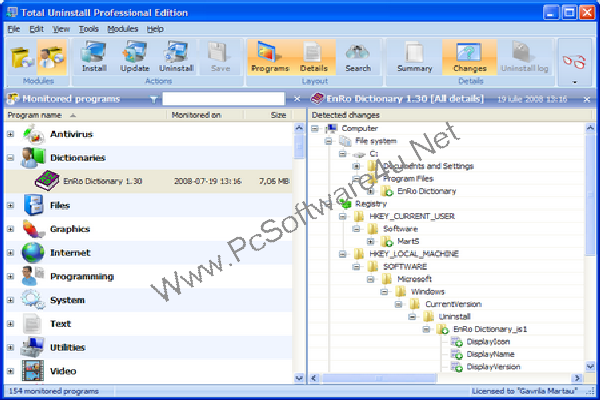Screen dimensions: 600x400
Task: Collapse the Dictionaries group
Action: [x=10, y=158]
